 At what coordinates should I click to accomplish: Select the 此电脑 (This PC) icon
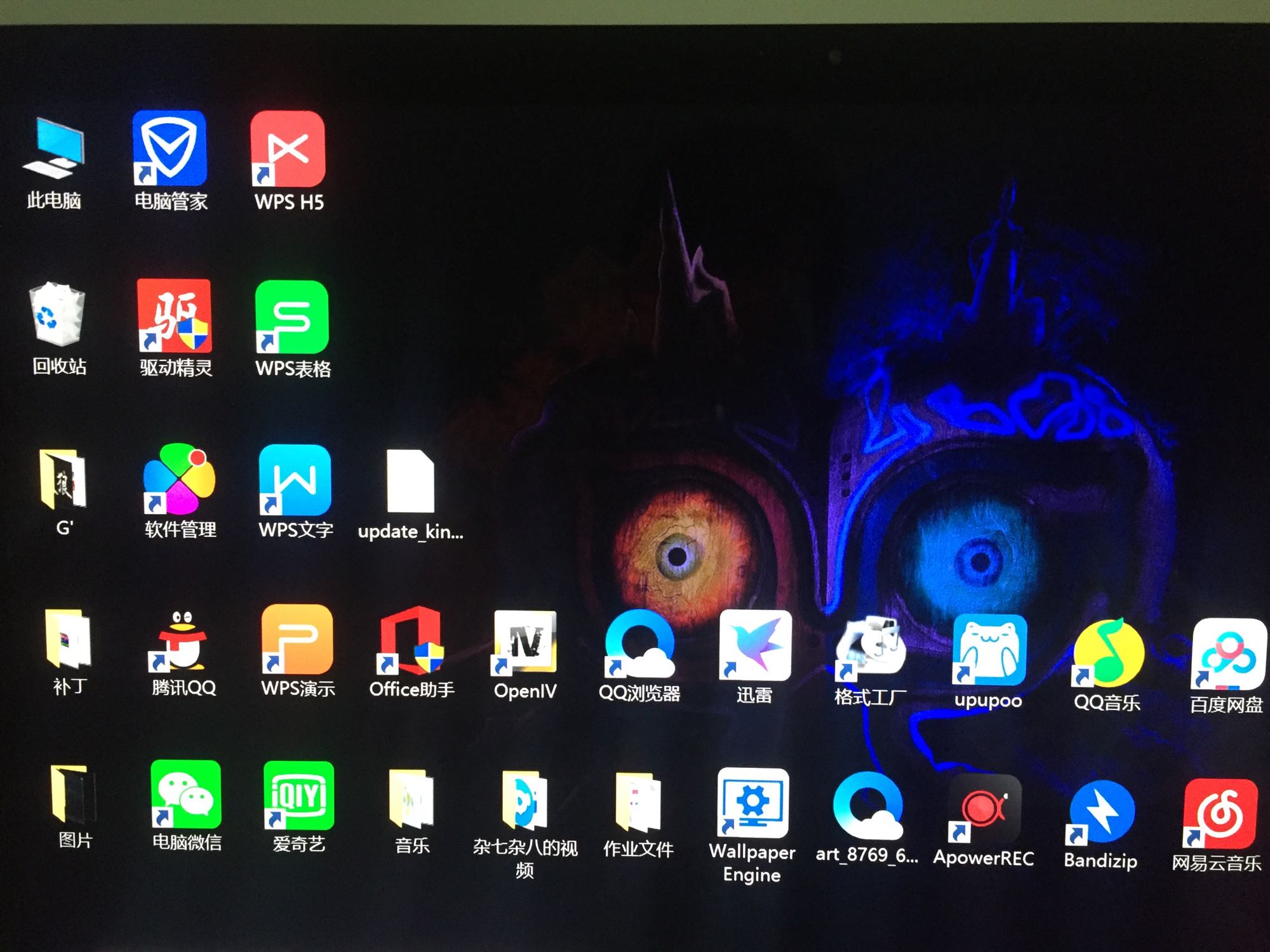tap(53, 148)
